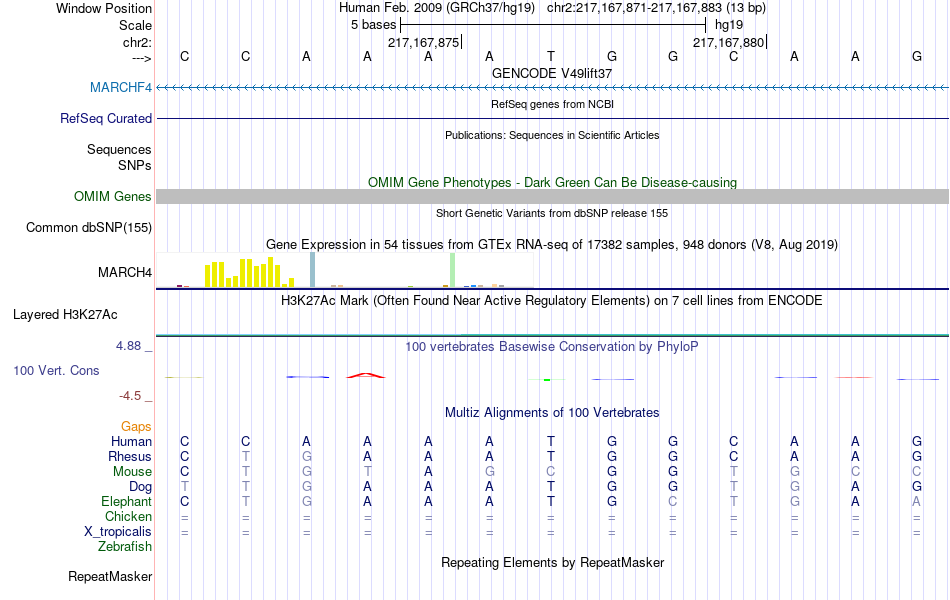Click the Elephant alignment row label
Viewport: 950px width, 600px height.
pyautogui.click(x=126, y=502)
